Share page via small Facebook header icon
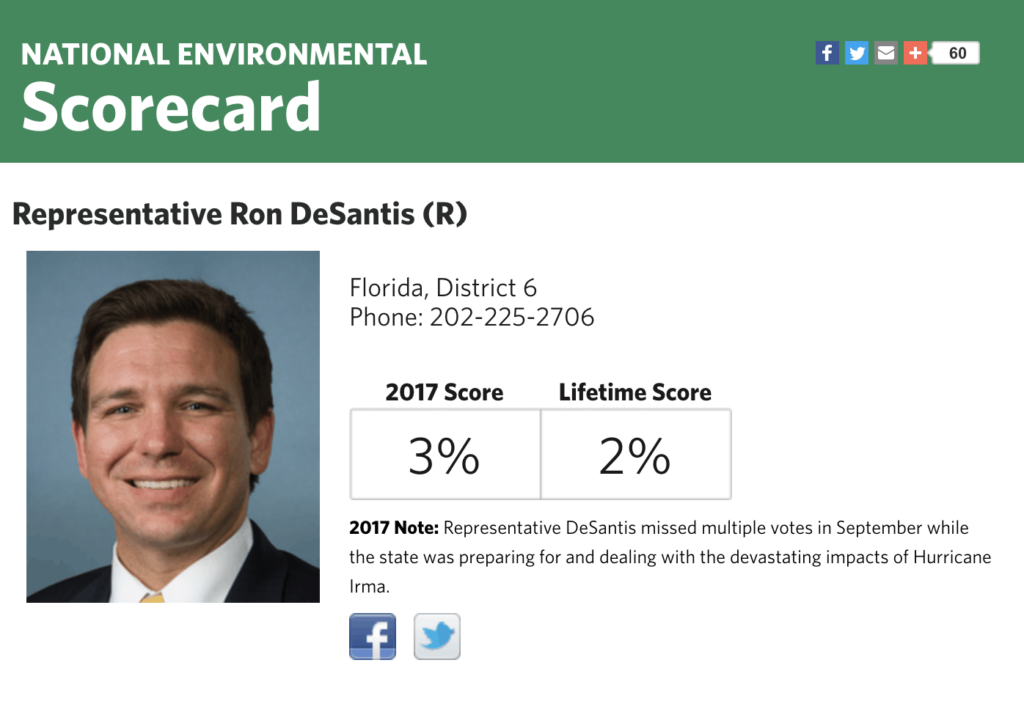 click(x=827, y=53)
